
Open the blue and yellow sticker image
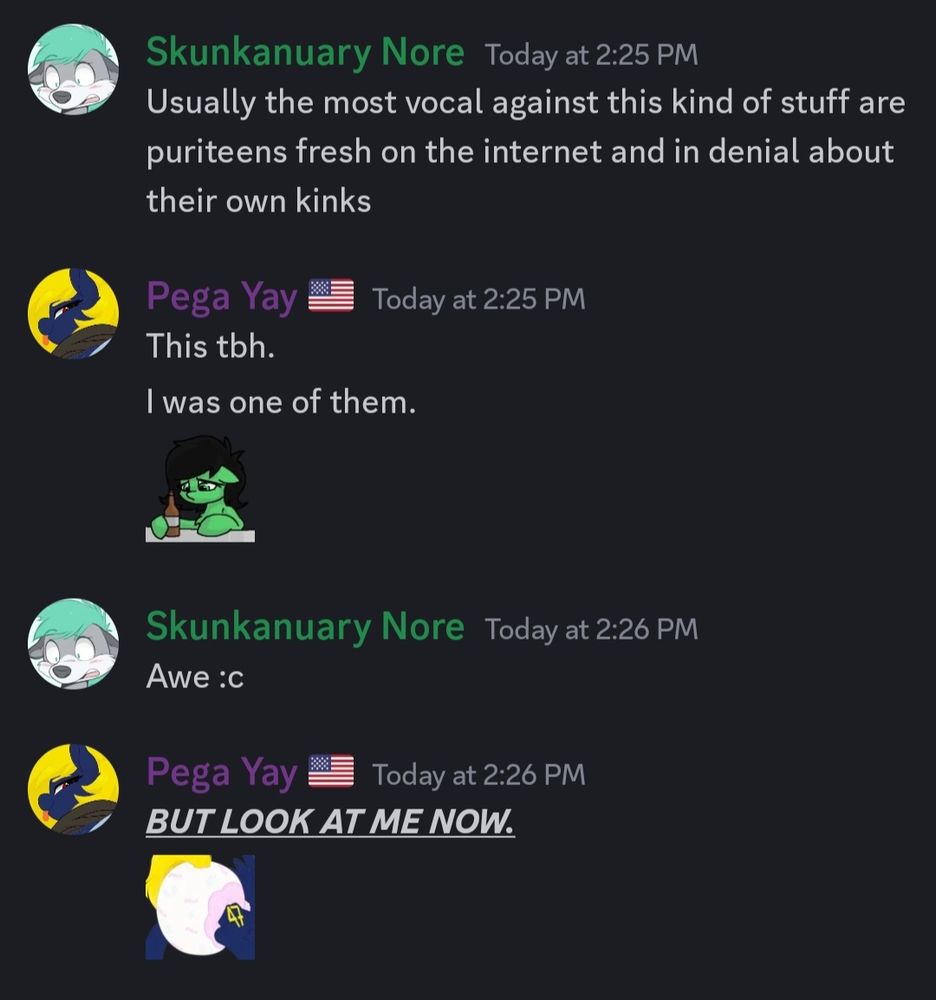coord(200,907)
